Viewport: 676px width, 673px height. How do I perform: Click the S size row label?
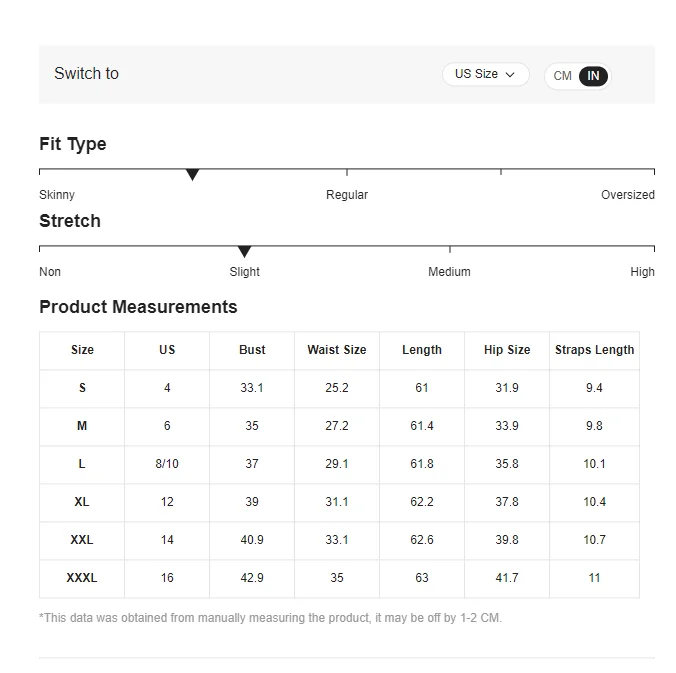tap(82, 388)
